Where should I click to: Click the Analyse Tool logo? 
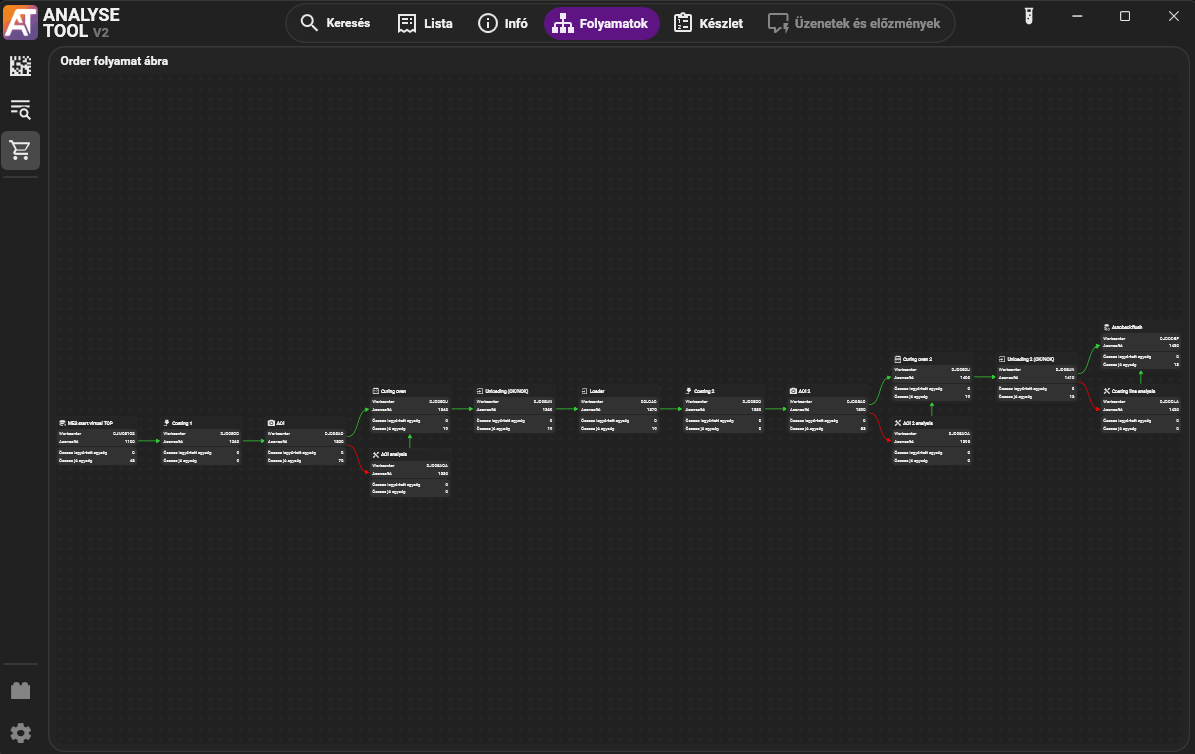pos(20,21)
